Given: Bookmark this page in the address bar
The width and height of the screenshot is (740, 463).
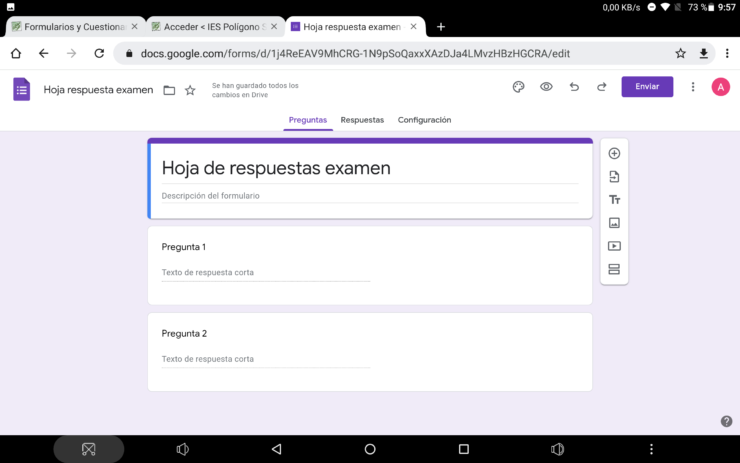Looking at the screenshot, I should pyautogui.click(x=681, y=53).
